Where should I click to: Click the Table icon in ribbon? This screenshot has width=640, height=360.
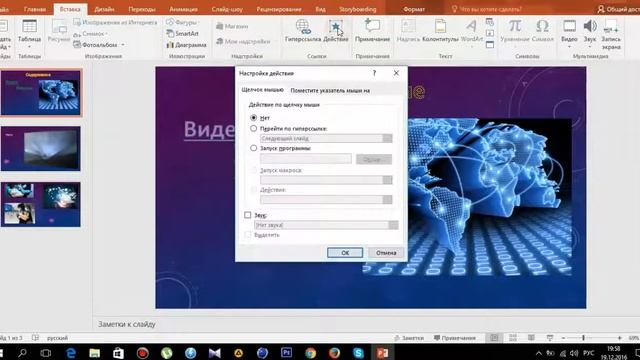[x=29, y=27]
